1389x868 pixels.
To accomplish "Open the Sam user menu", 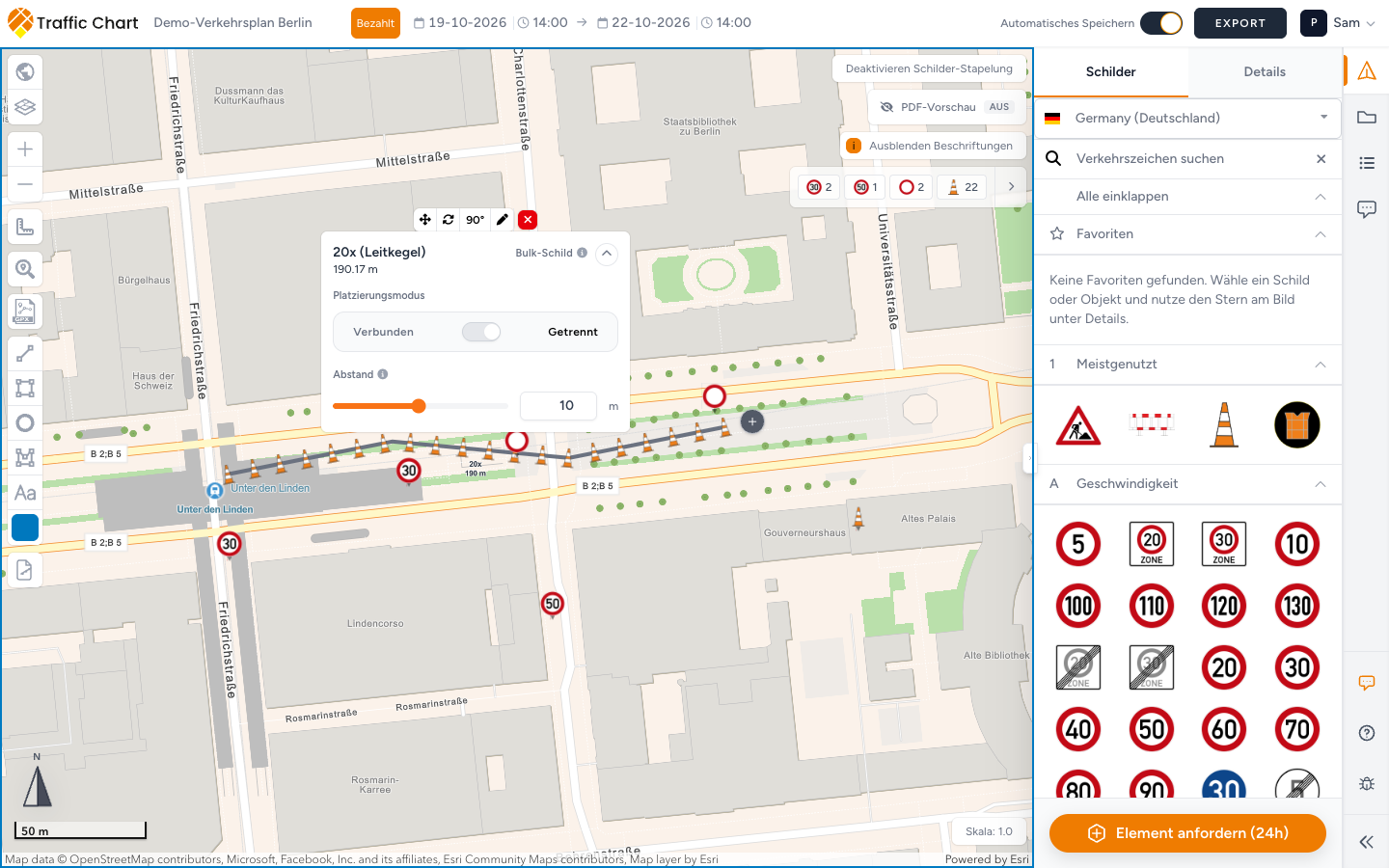I will tap(1338, 23).
